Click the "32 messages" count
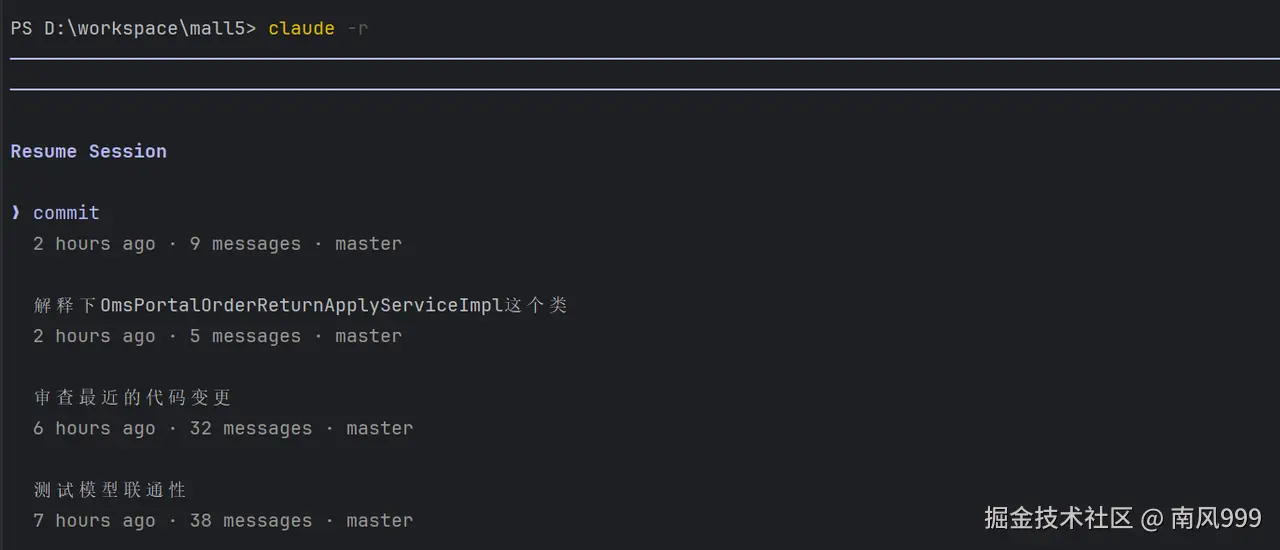 click(x=256, y=428)
